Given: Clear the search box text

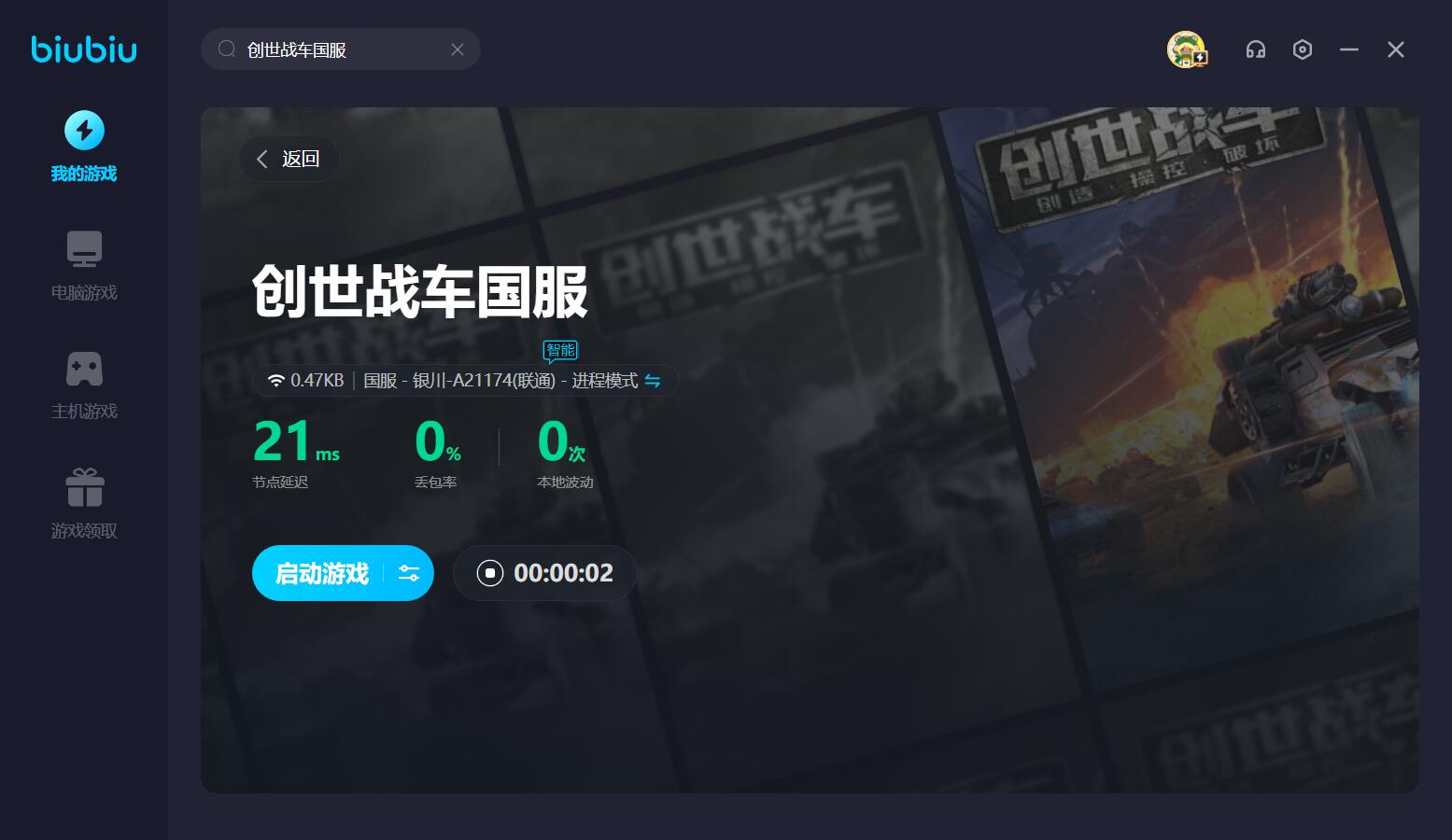Looking at the screenshot, I should (x=458, y=49).
